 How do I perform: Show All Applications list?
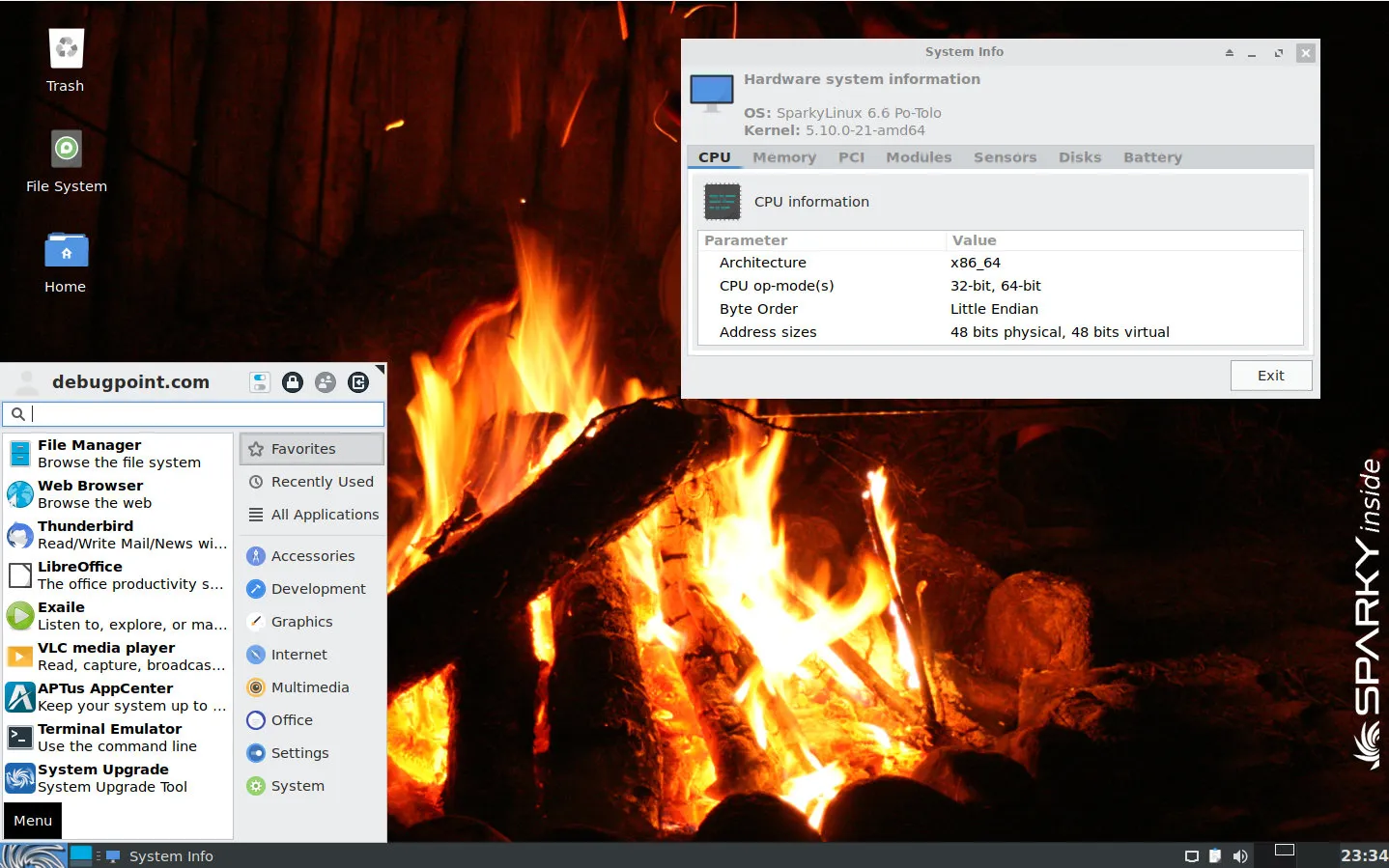tap(324, 515)
